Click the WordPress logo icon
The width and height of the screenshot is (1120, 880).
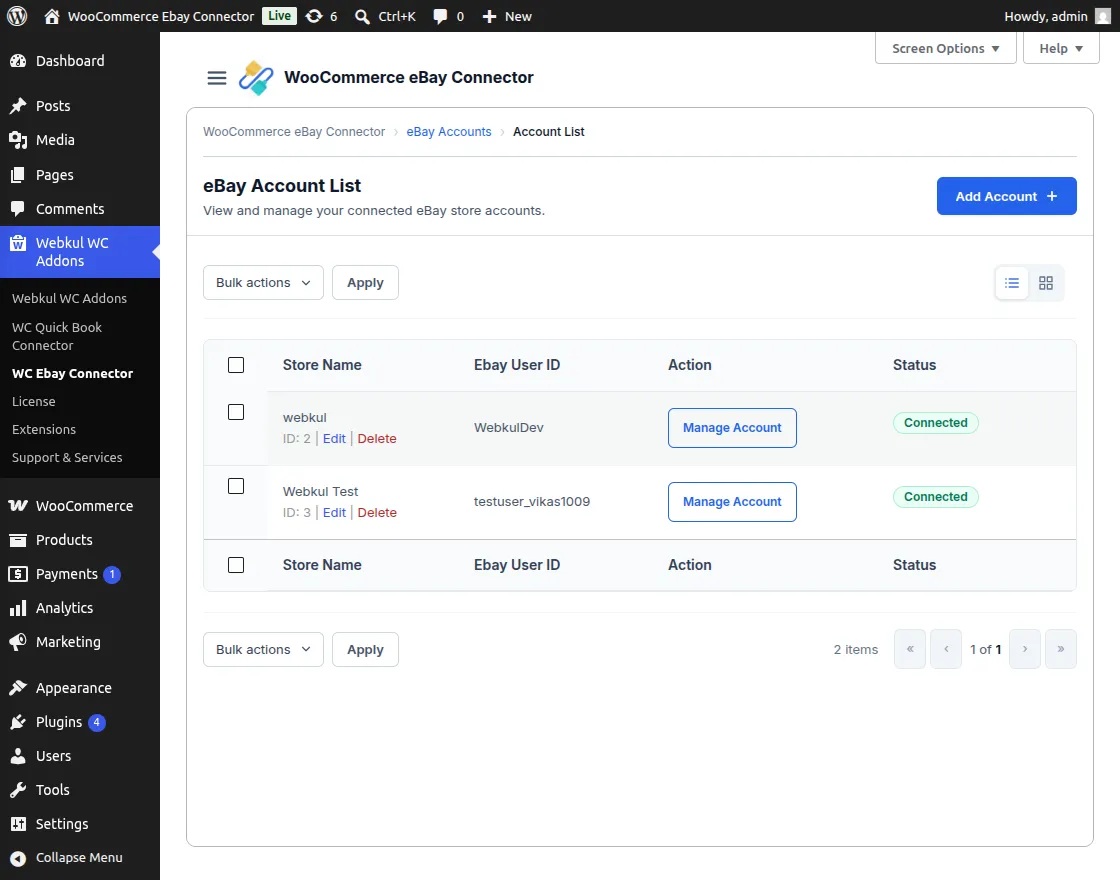pos(17,16)
